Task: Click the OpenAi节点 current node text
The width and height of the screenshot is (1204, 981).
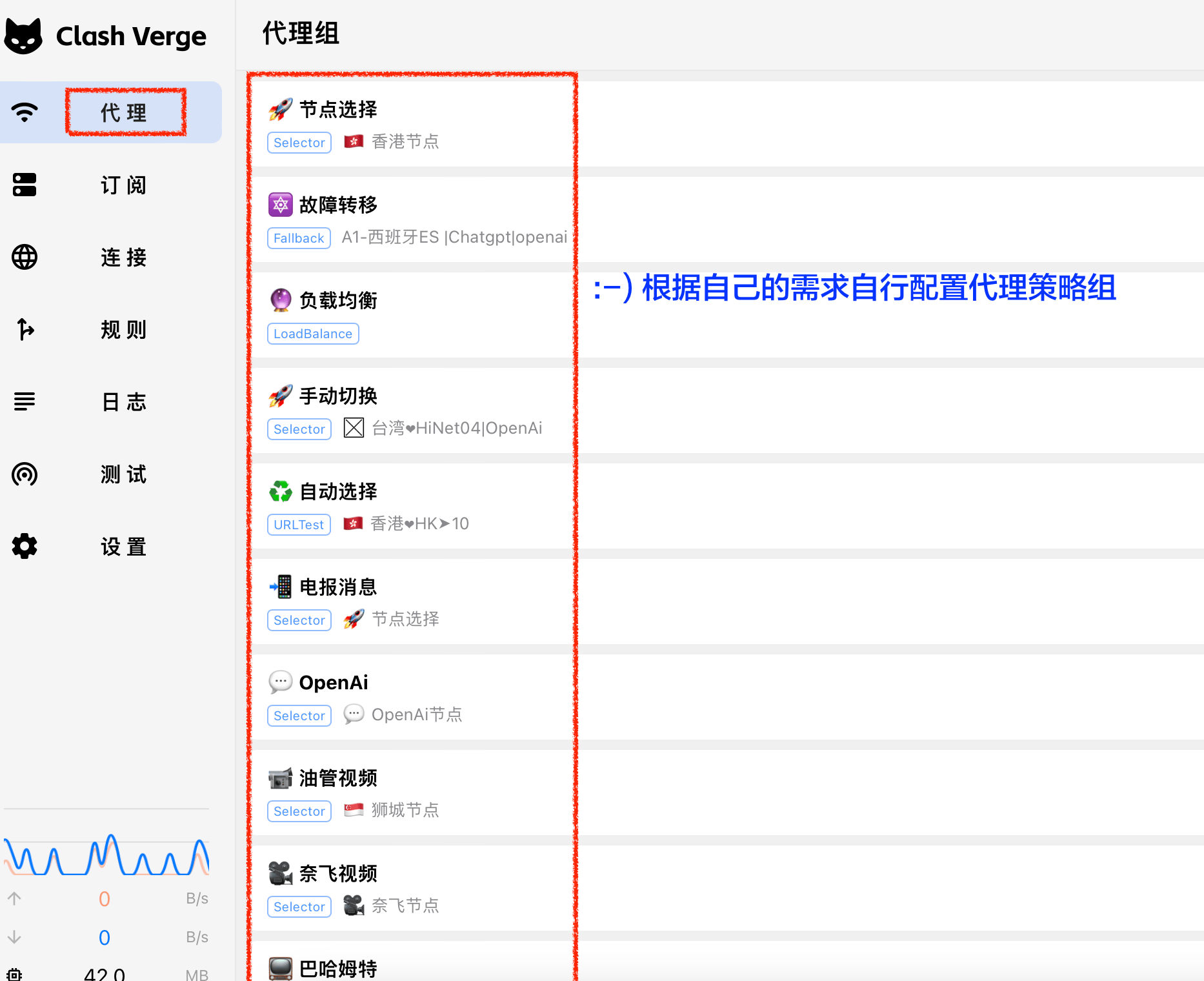Action: tap(417, 714)
